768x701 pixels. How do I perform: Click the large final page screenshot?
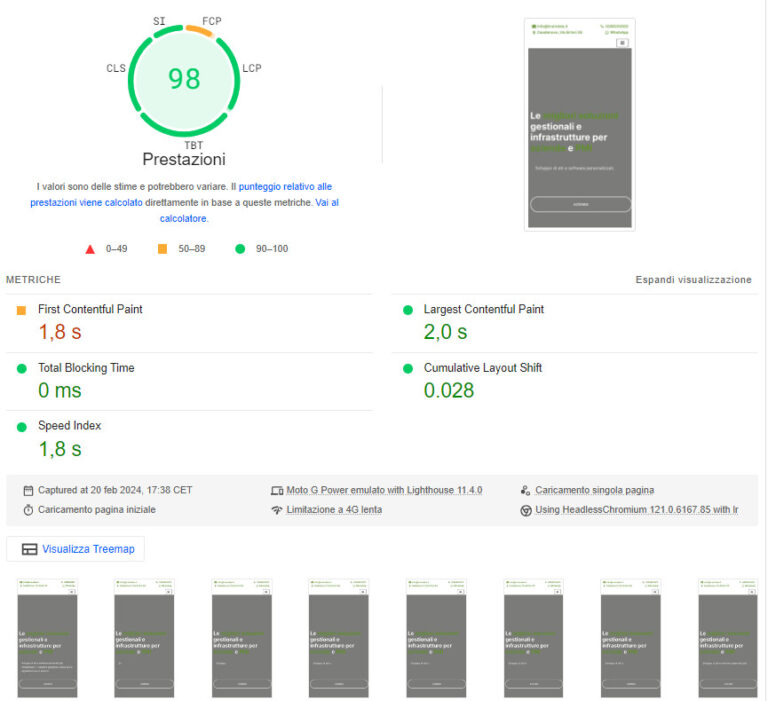coord(579,124)
